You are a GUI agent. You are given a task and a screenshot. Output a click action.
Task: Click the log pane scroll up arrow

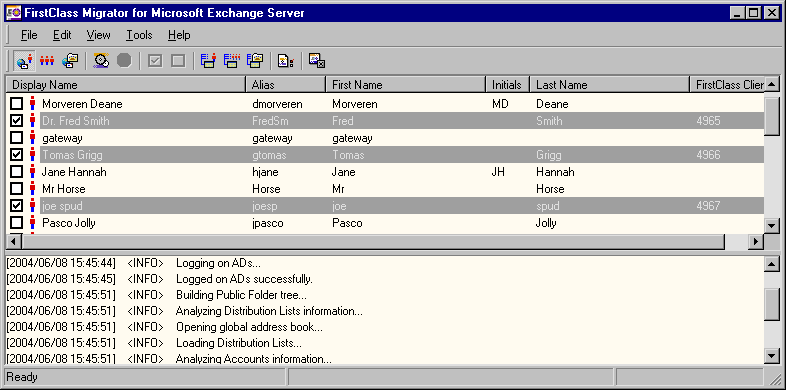point(772,264)
